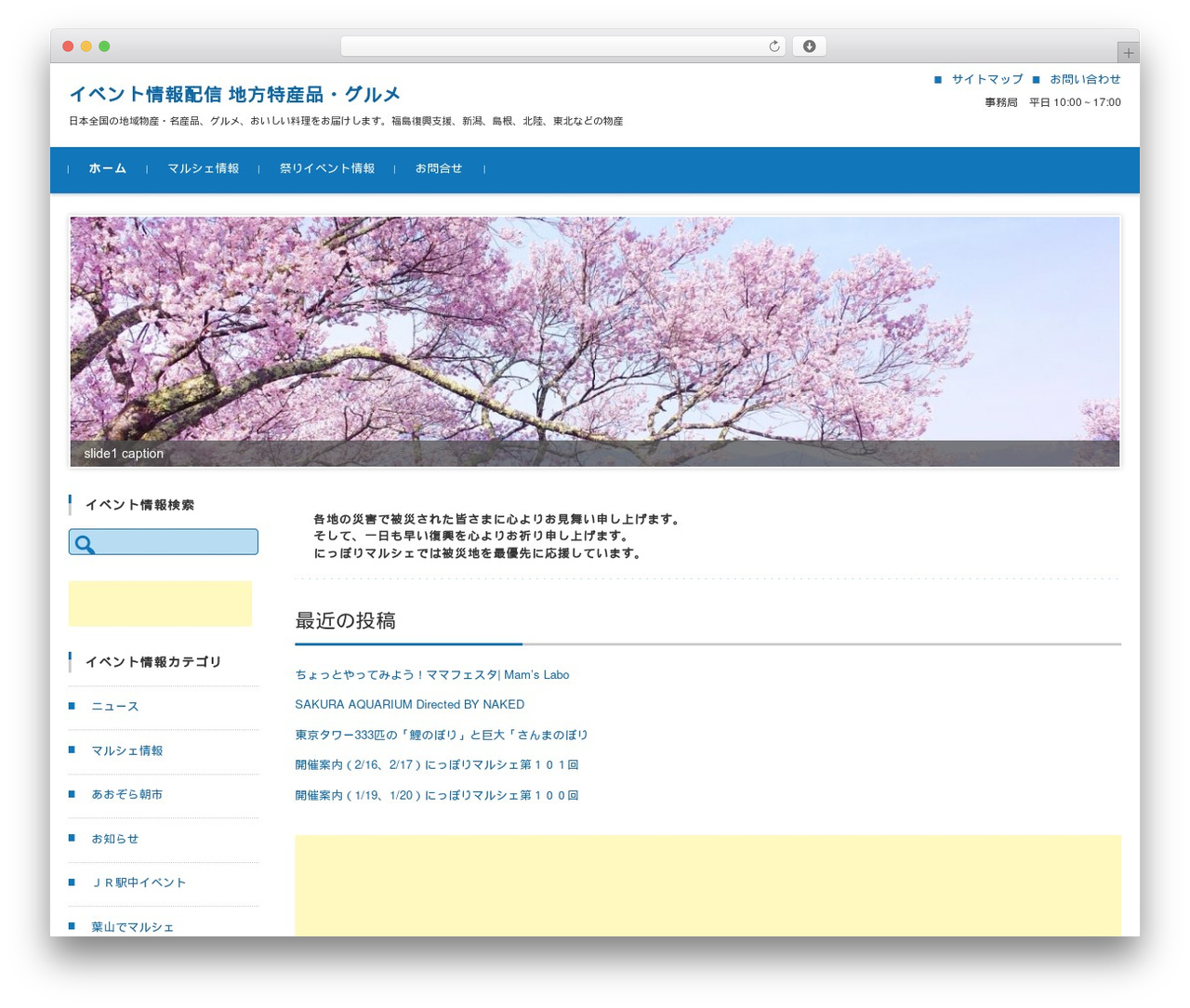The width and height of the screenshot is (1190, 1008).
Task: Click the search magnifier icon
Action: pyautogui.click(x=85, y=544)
